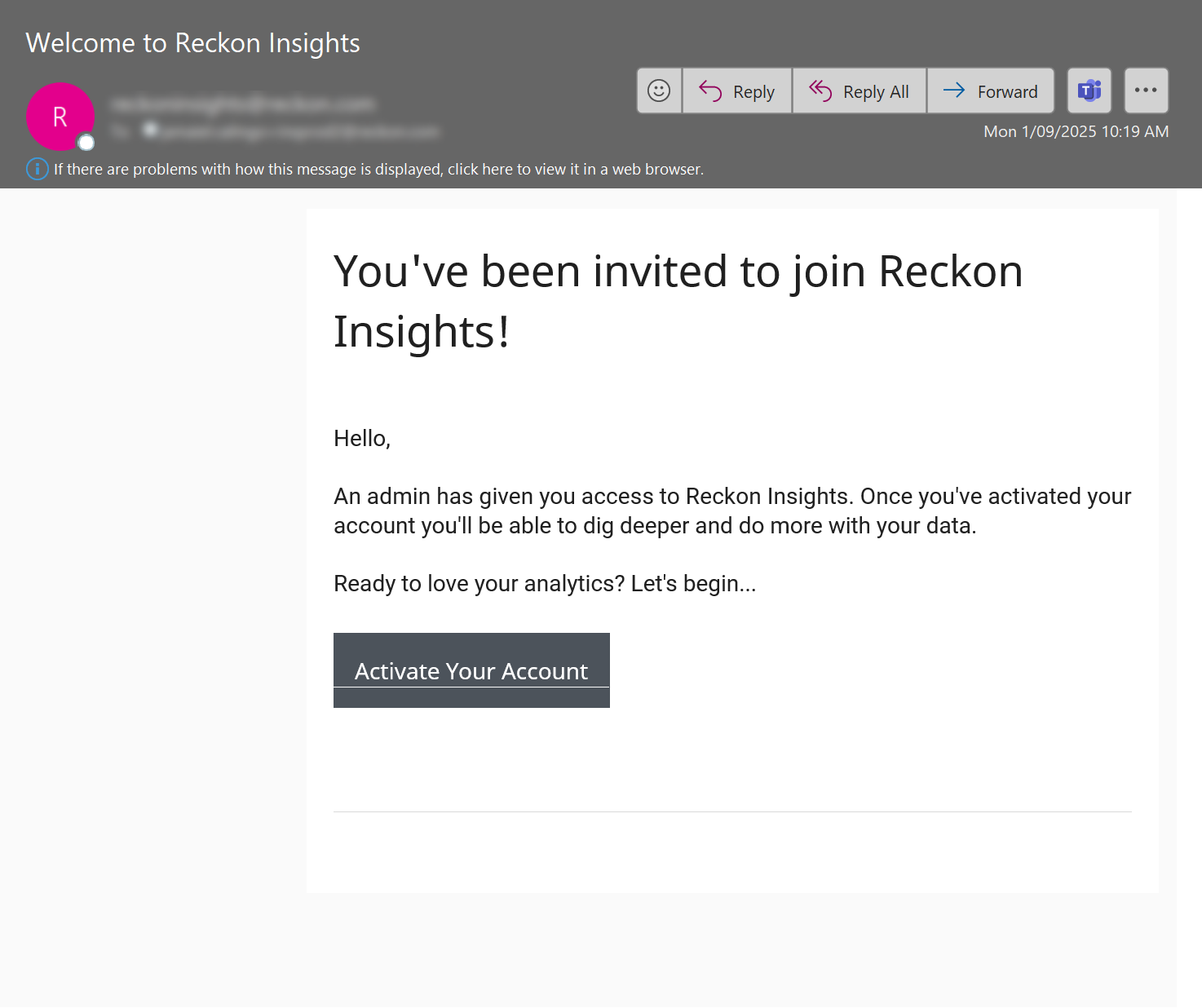The height and width of the screenshot is (1008, 1202).
Task: Click the Forward button label
Action: pos(1007,92)
